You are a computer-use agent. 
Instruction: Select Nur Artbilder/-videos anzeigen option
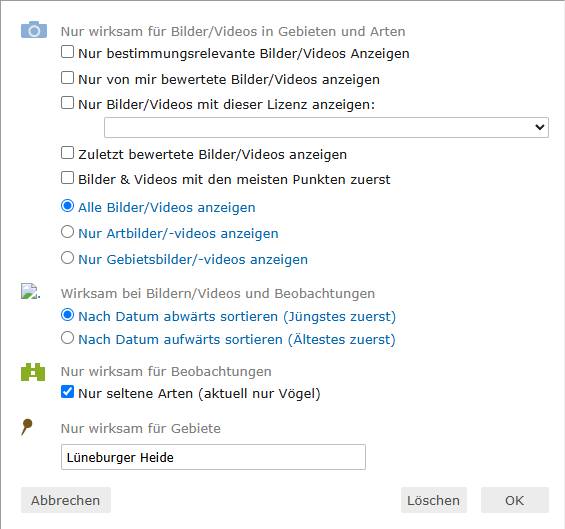click(67, 232)
